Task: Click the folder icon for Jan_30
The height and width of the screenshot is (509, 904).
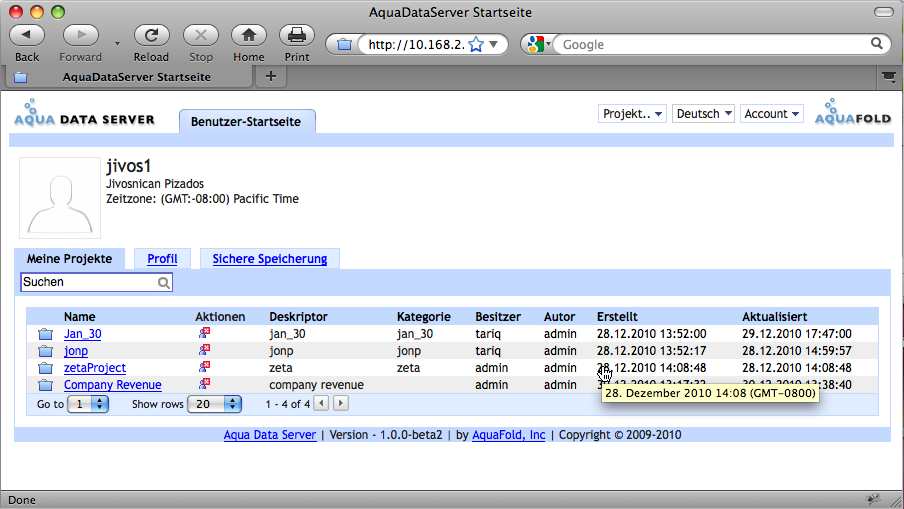Action: pyautogui.click(x=46, y=334)
